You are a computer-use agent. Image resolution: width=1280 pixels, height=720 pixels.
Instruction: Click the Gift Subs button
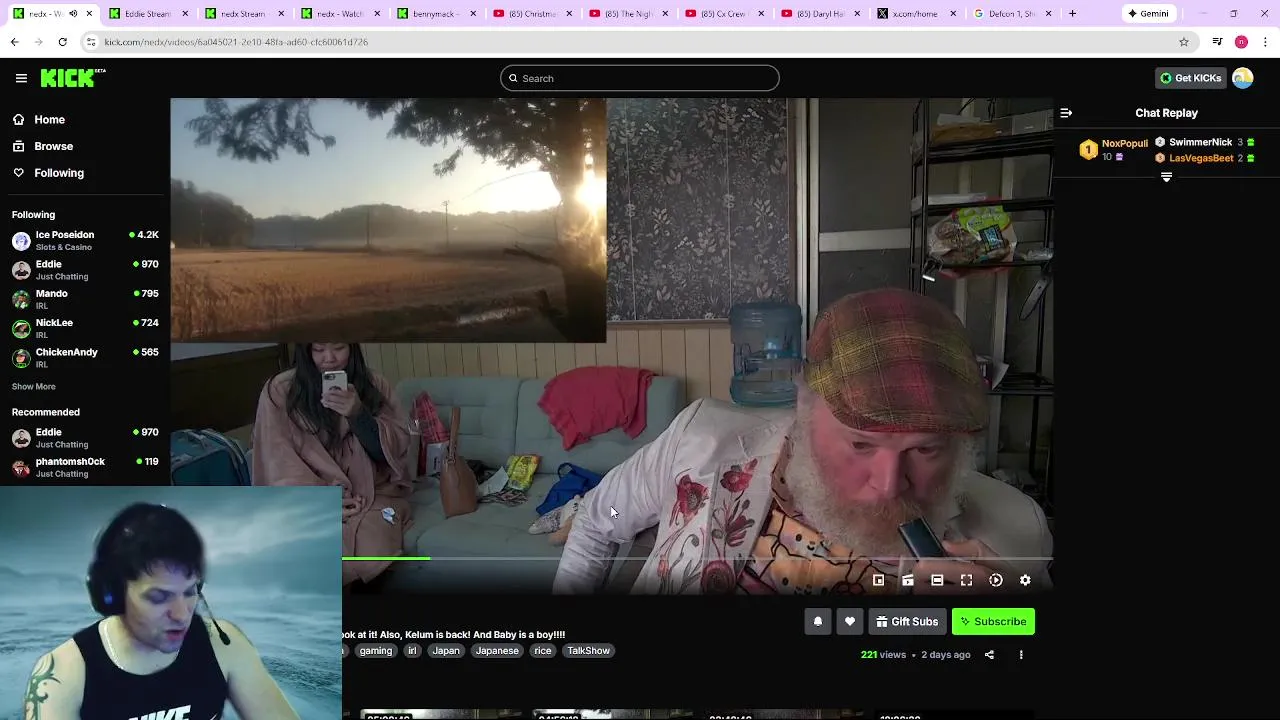tap(908, 621)
